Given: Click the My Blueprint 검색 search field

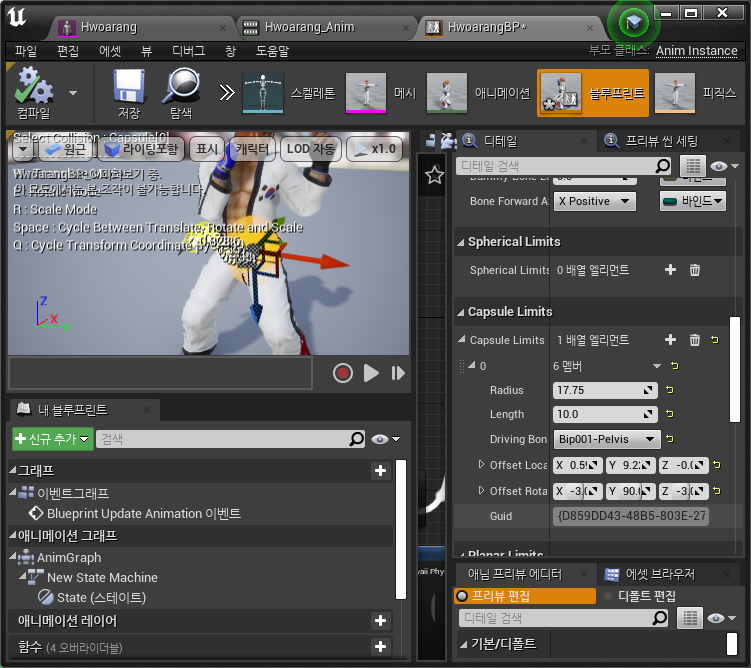Looking at the screenshot, I should tap(230, 439).
